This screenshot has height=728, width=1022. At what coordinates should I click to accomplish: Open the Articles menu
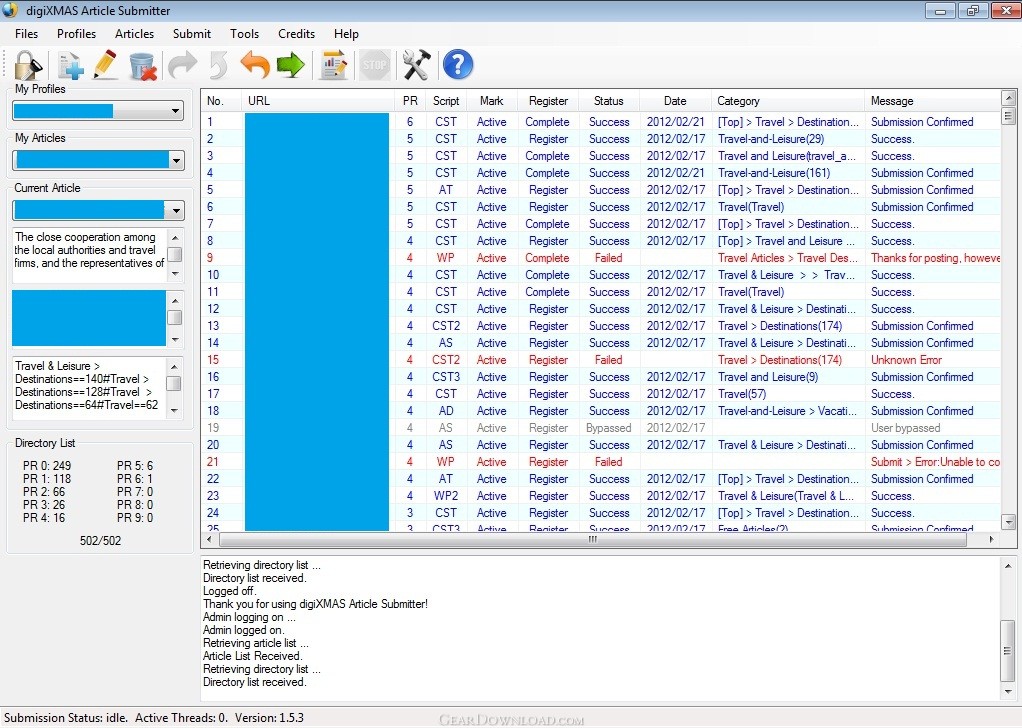tap(134, 34)
